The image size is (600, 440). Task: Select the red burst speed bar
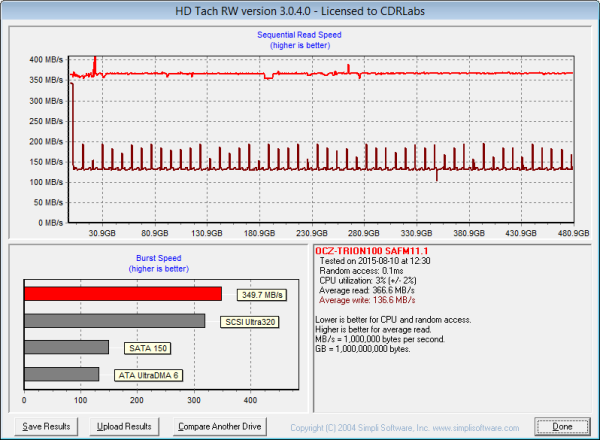point(123,294)
